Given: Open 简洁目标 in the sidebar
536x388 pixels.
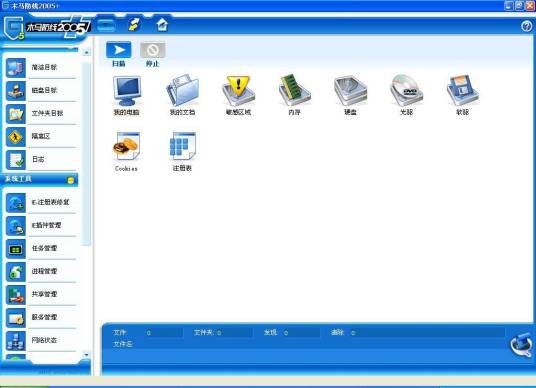Looking at the screenshot, I should (x=41, y=67).
